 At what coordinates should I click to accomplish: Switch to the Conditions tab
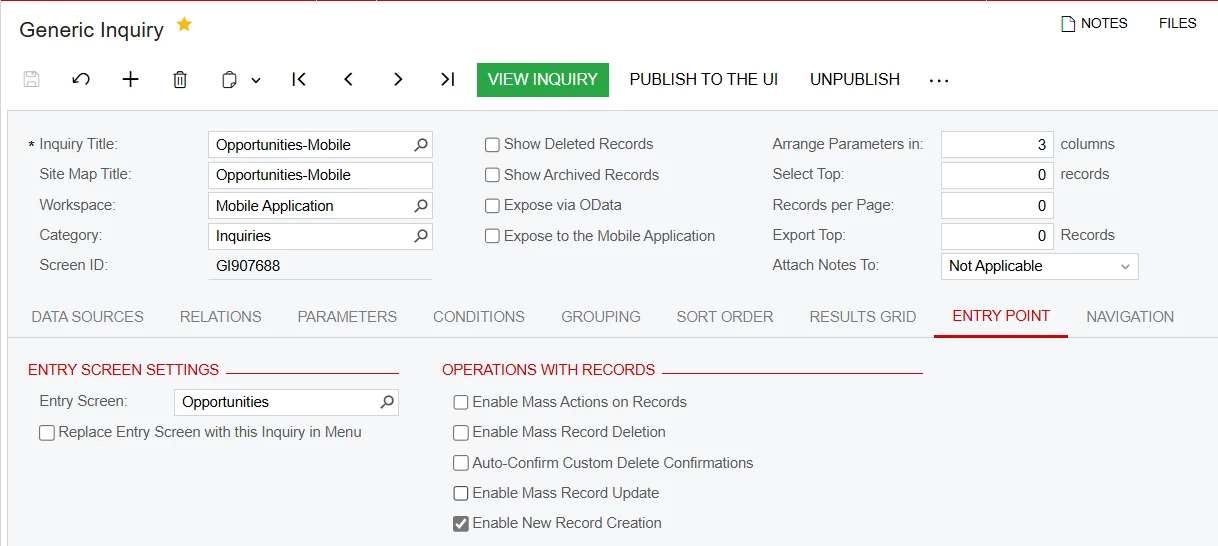[x=479, y=317]
